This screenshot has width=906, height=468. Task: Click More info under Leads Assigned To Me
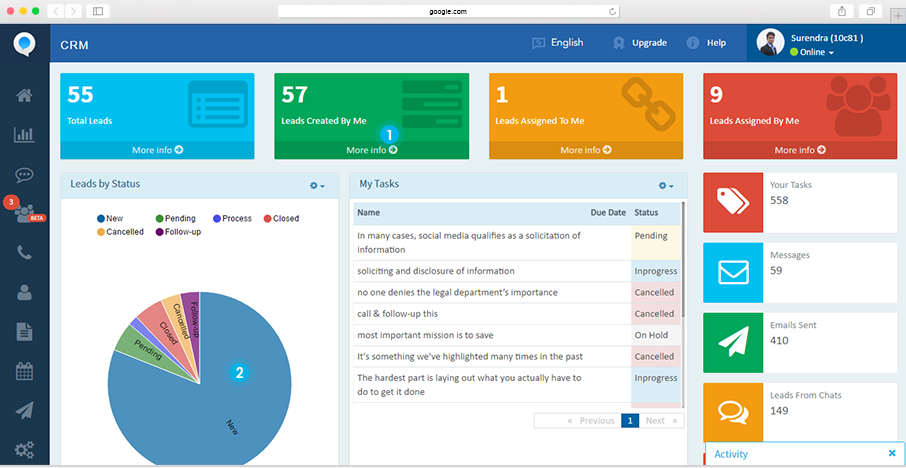click(586, 150)
